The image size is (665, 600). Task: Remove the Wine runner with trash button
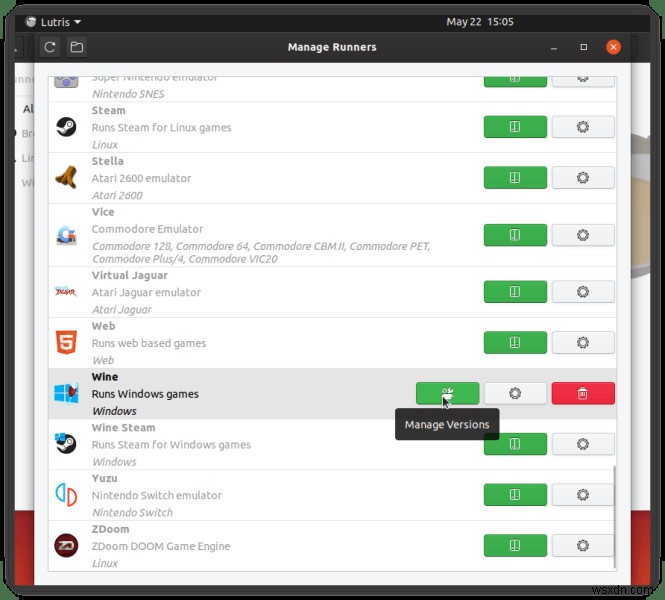click(x=583, y=393)
